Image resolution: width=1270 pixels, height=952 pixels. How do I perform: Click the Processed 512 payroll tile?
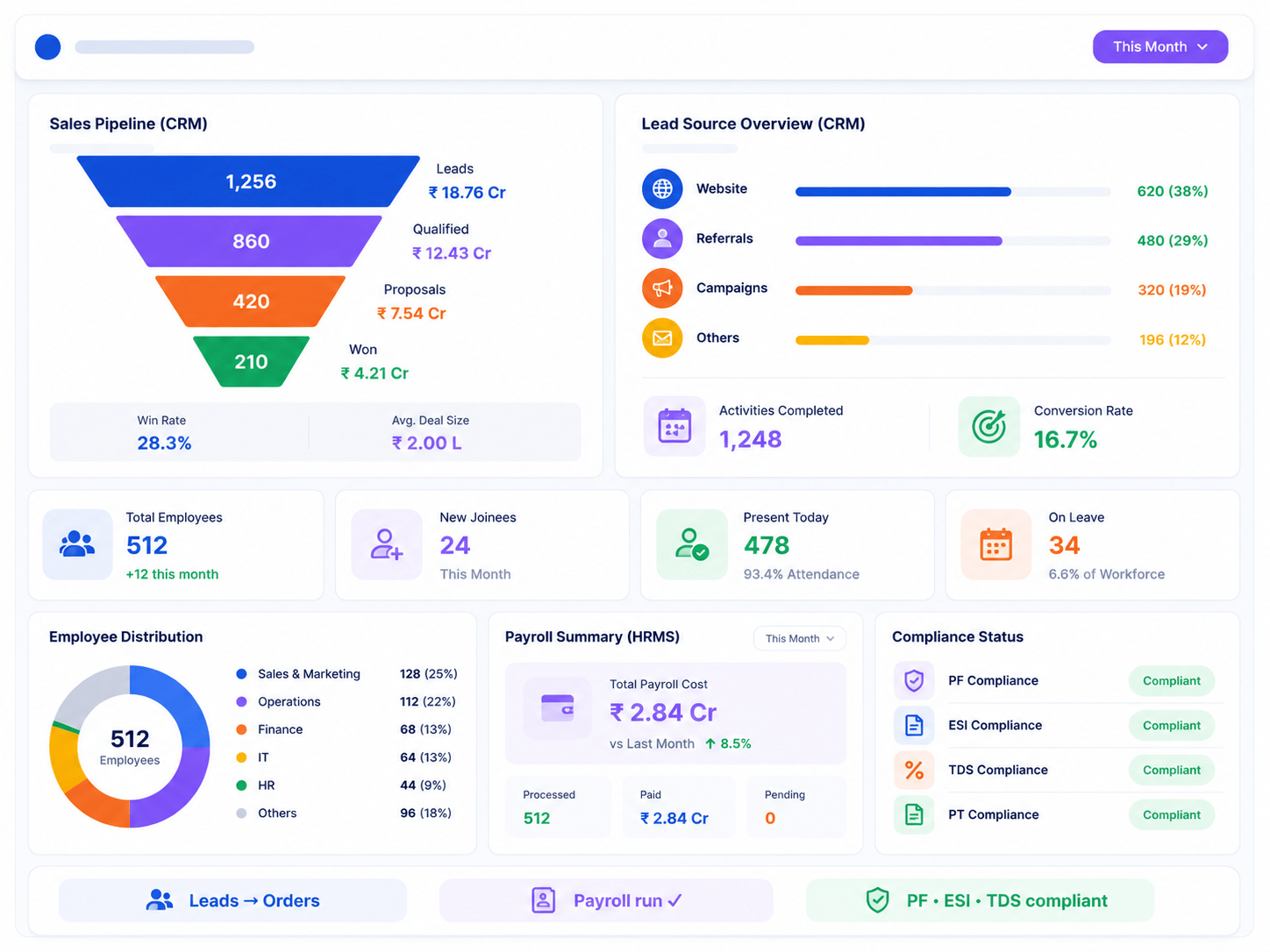558,807
